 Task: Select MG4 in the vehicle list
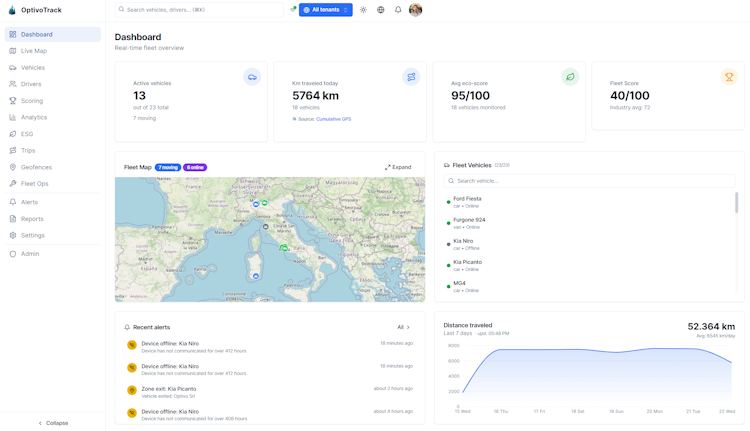coord(589,287)
